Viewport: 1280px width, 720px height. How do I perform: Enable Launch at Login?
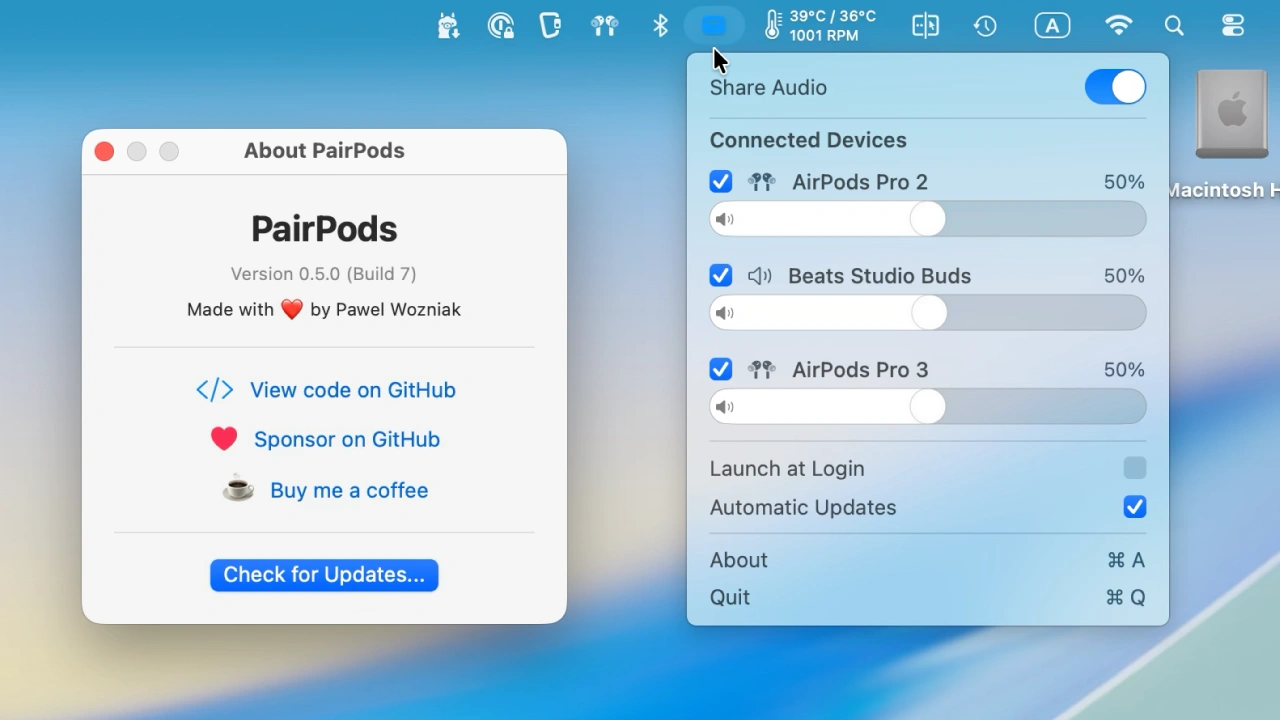(x=1134, y=468)
